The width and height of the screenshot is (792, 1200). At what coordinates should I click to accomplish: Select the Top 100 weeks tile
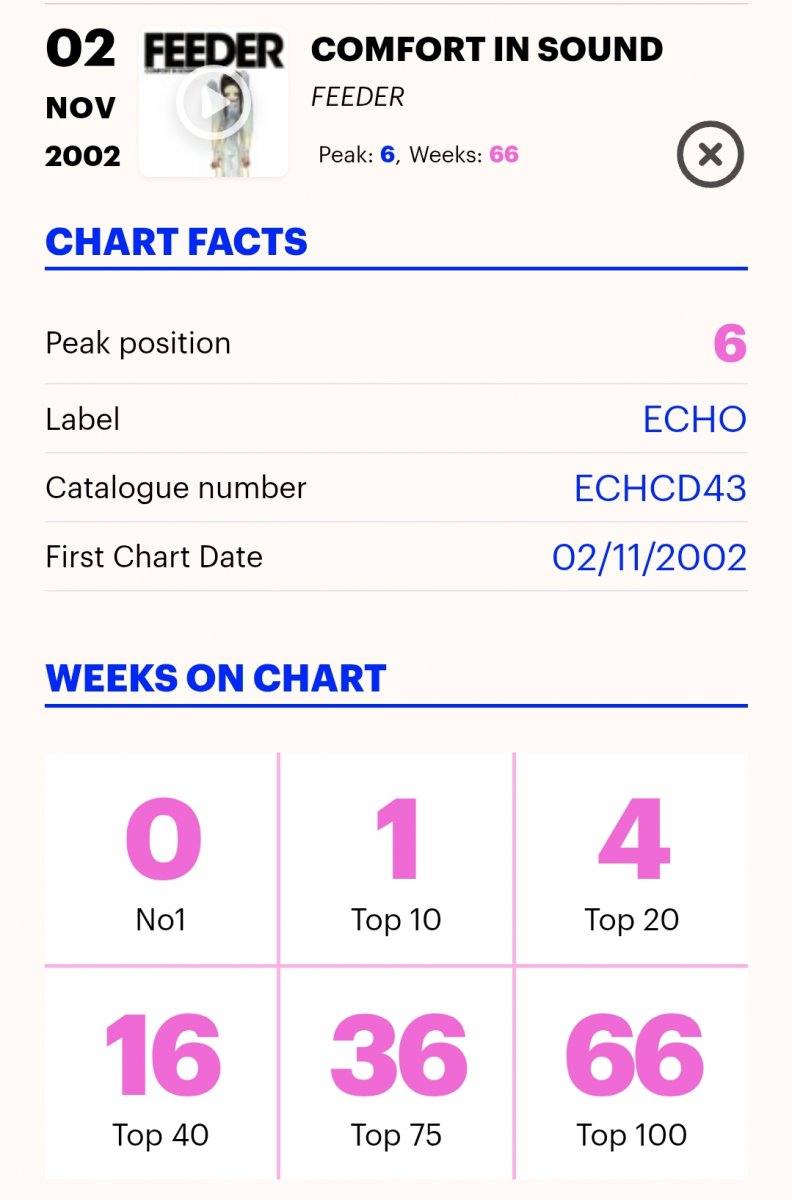[x=632, y=1074]
